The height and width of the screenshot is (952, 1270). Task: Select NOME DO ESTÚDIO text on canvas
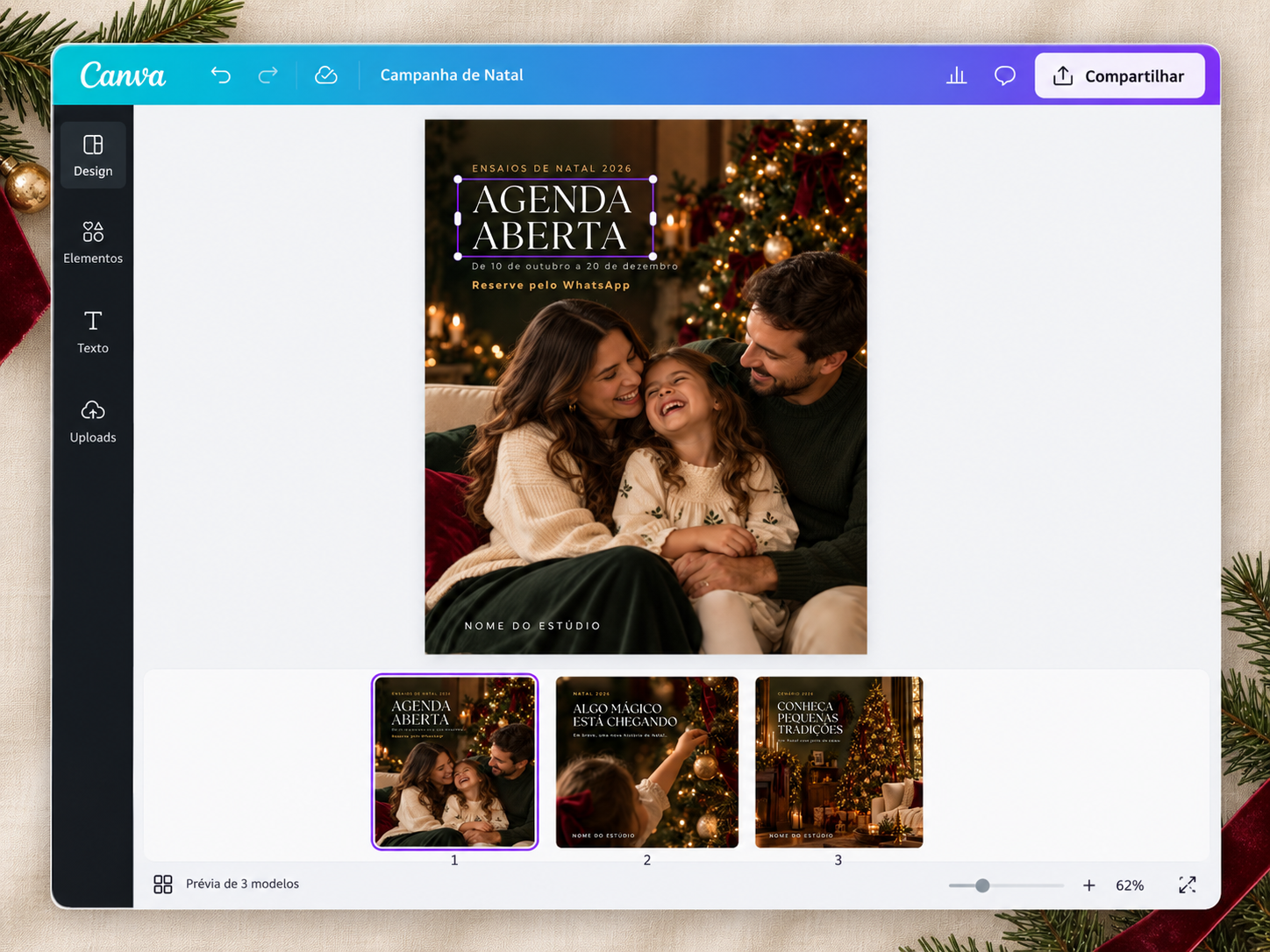coord(532,626)
